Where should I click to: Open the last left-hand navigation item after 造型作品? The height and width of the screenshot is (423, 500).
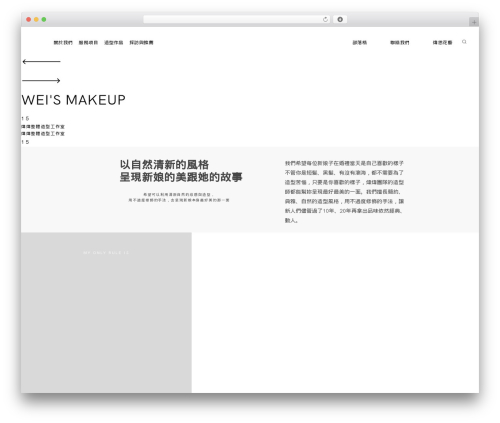click(141, 42)
